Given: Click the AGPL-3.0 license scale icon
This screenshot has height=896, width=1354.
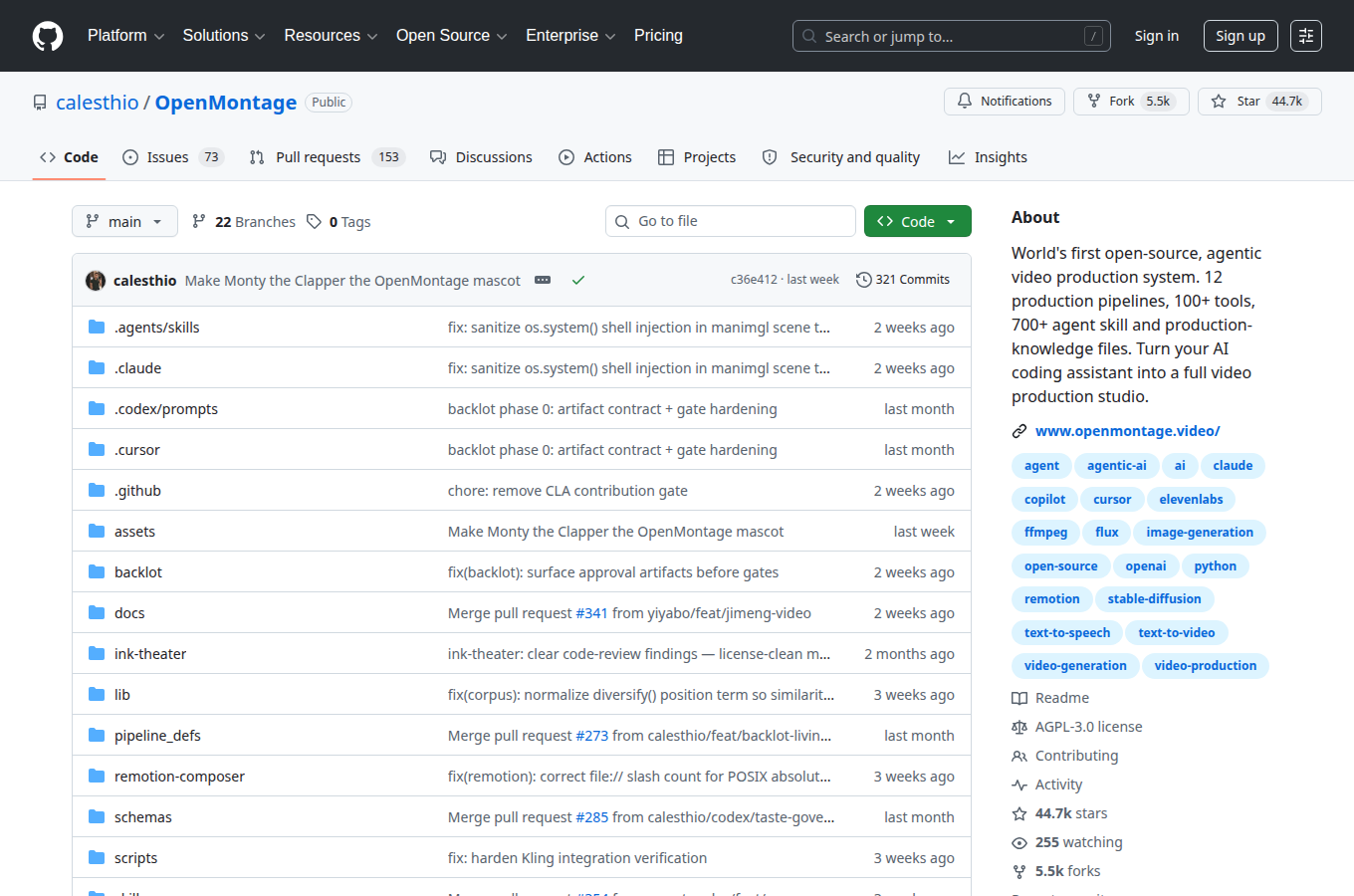Looking at the screenshot, I should [x=1019, y=727].
